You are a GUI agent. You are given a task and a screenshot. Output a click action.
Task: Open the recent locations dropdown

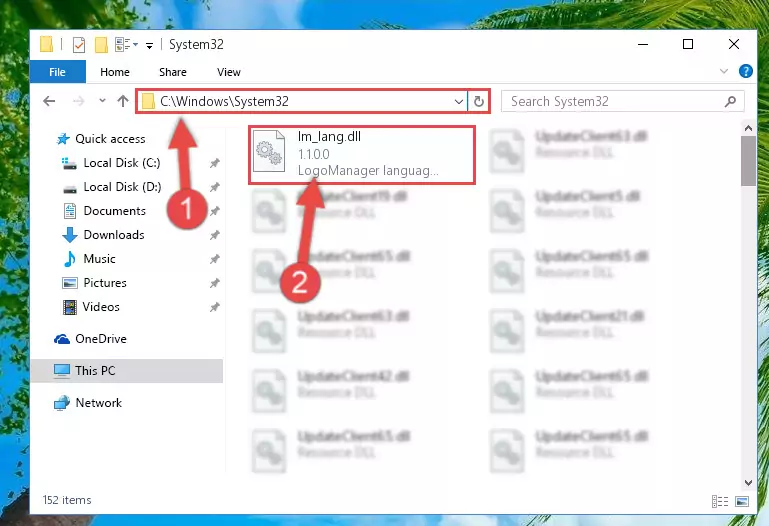[x=102, y=101]
